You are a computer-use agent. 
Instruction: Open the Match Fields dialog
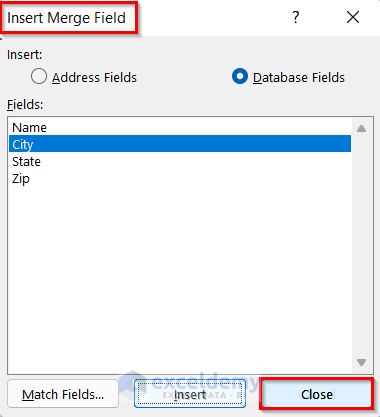[63, 394]
